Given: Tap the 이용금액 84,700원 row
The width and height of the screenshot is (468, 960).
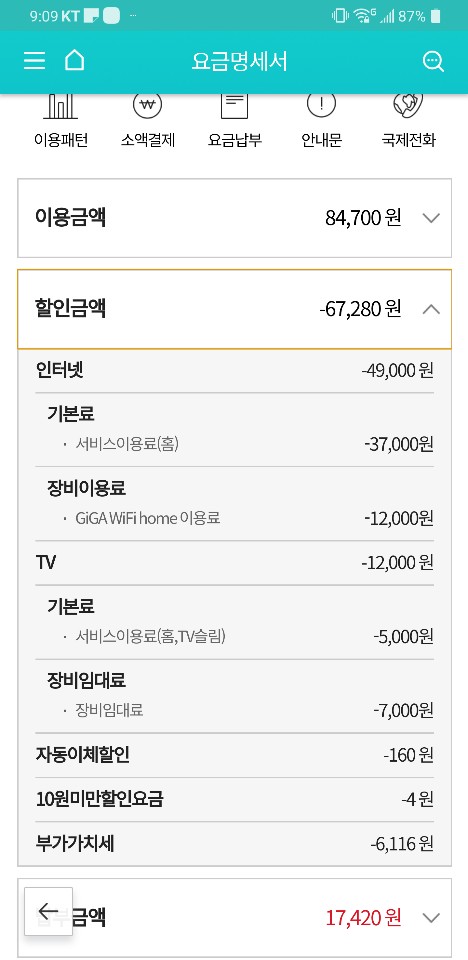Looking at the screenshot, I should pos(235,218).
